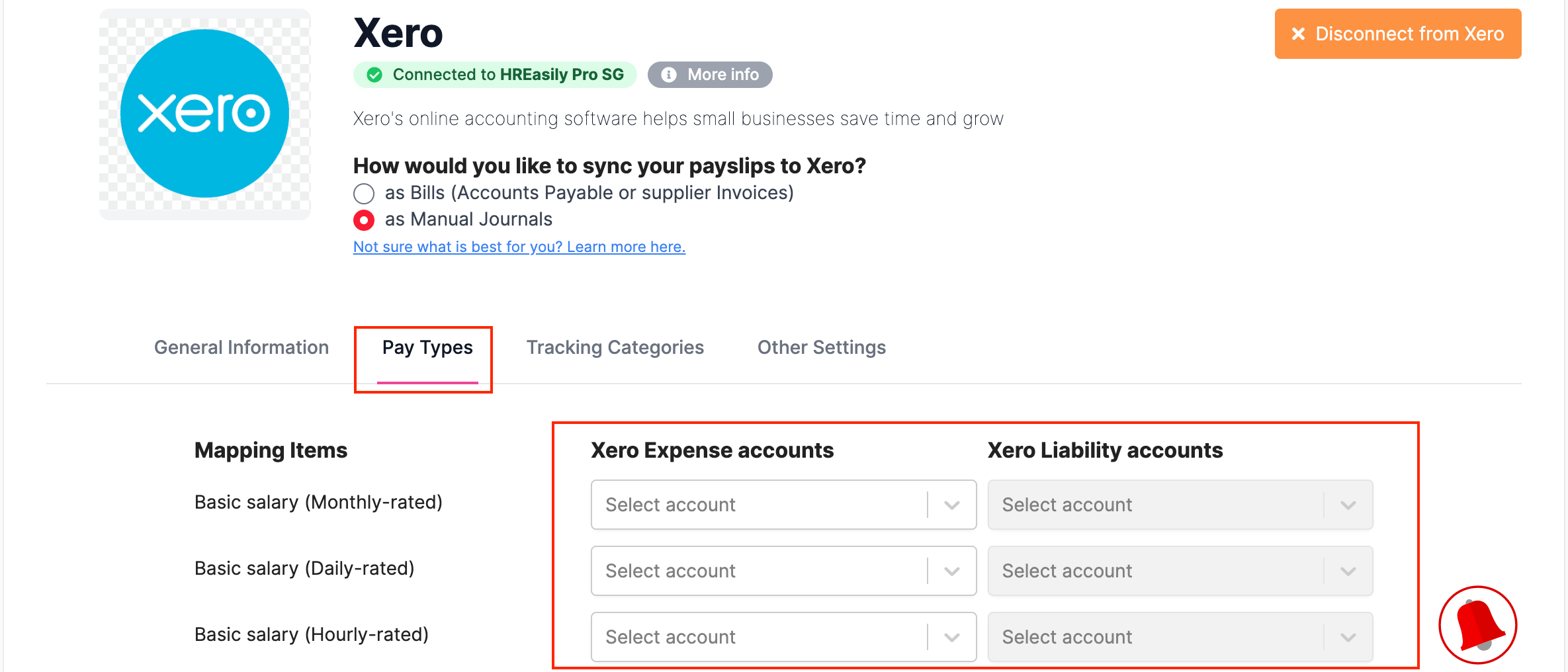Click 'Xero Liability accounts' column heading
This screenshot has width=1568, height=672.
pyautogui.click(x=1106, y=450)
